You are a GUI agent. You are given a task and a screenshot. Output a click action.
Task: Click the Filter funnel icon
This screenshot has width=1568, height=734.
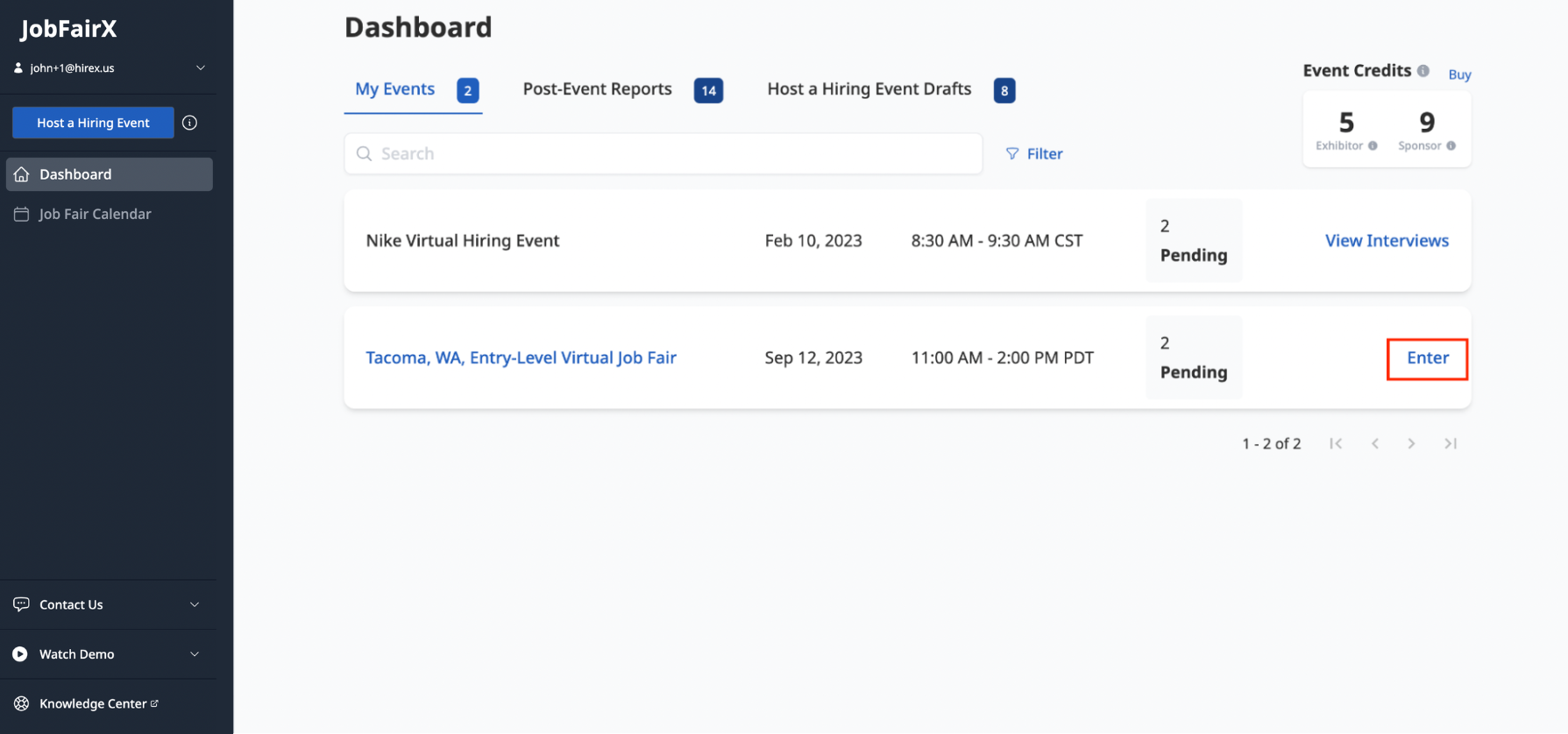[1012, 153]
